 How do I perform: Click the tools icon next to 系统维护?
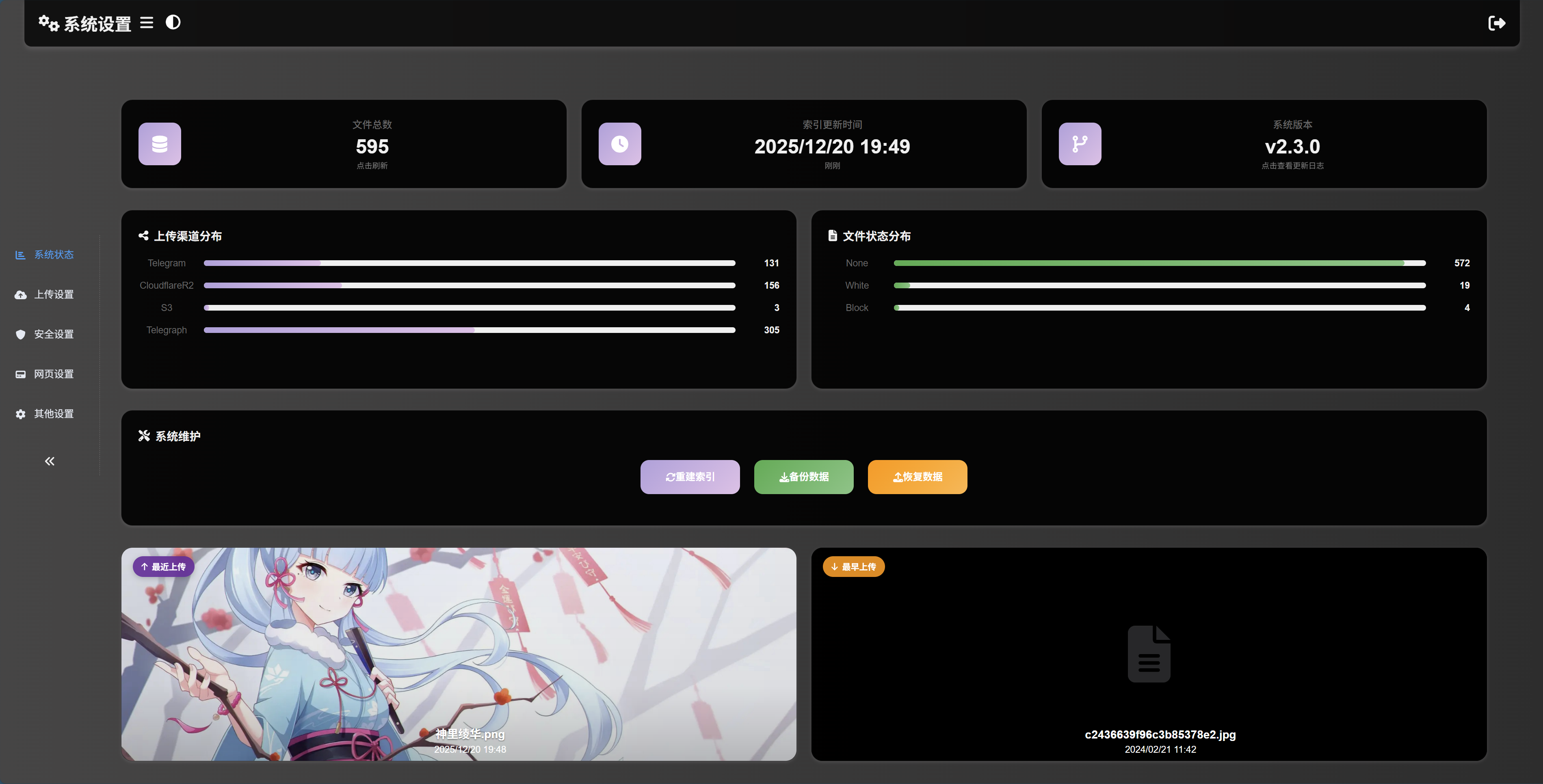[144, 435]
